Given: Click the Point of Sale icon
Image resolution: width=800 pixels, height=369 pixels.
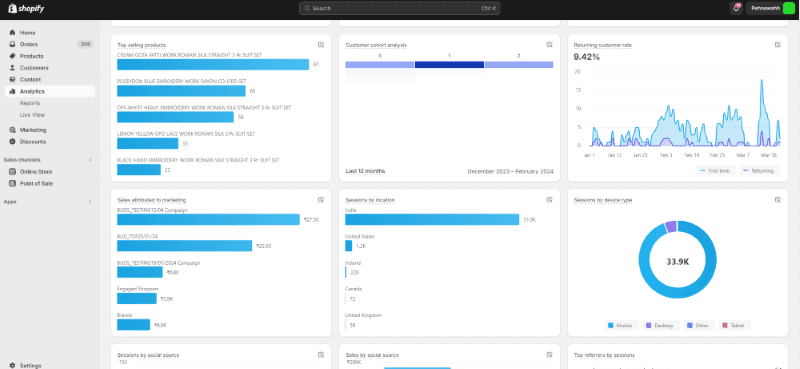Looking at the screenshot, I should click(x=12, y=184).
